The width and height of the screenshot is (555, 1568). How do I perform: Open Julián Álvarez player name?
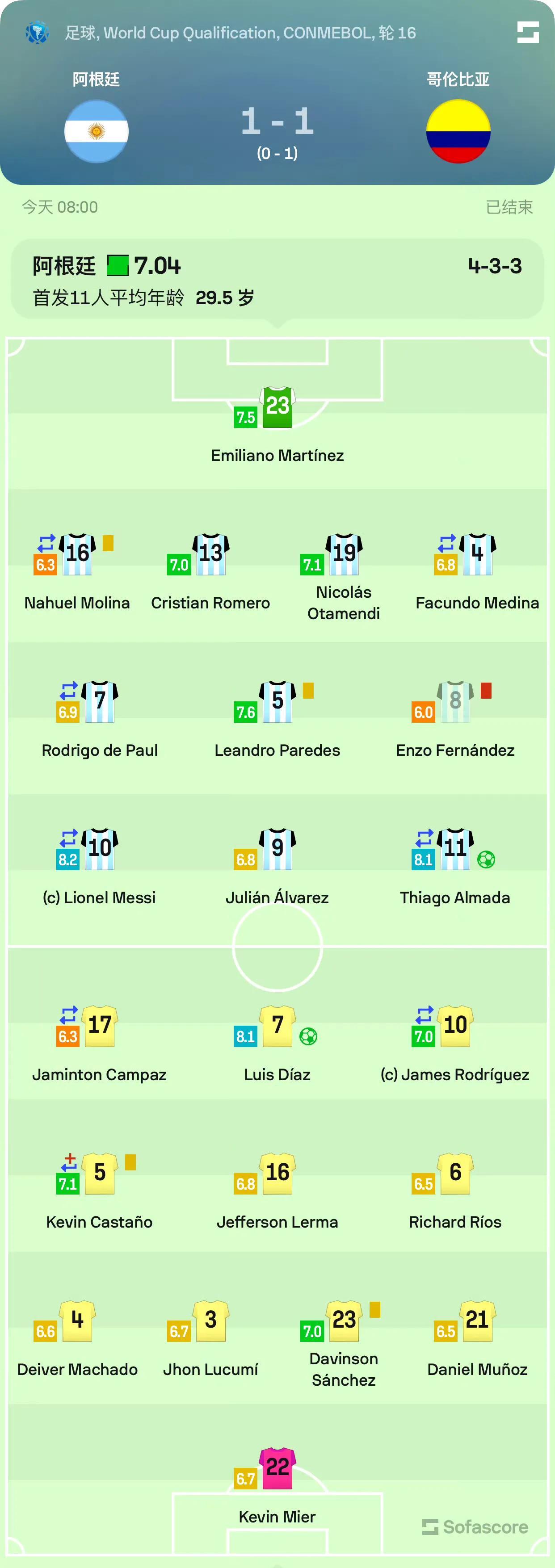click(277, 897)
